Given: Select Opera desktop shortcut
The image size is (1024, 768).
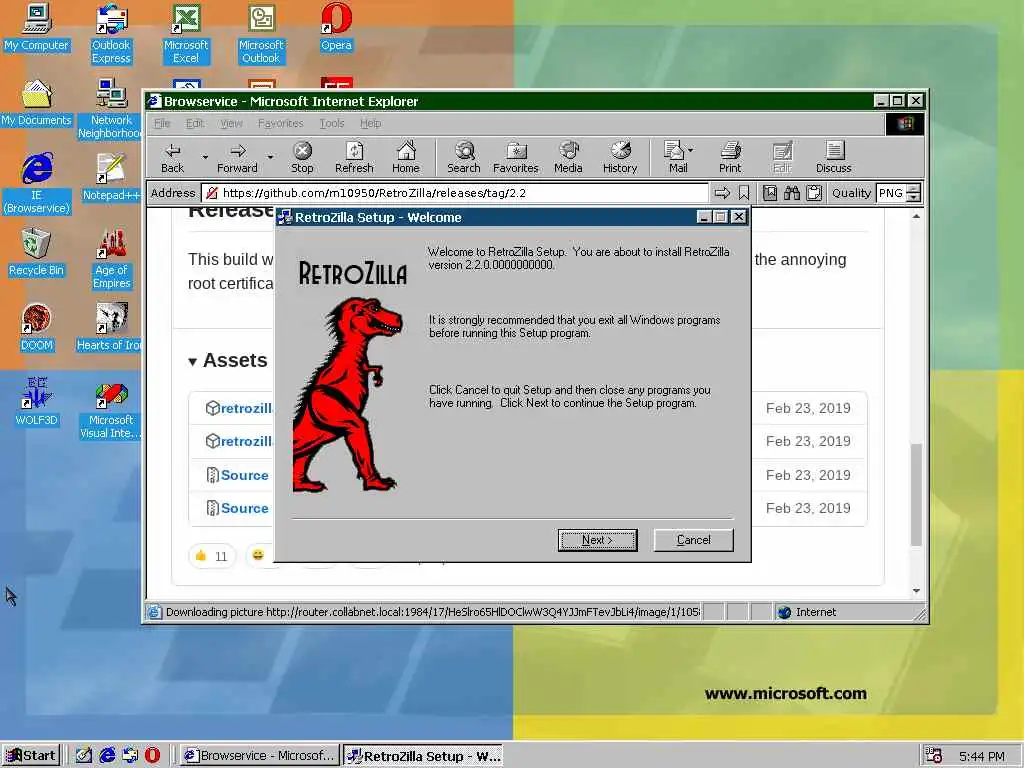Looking at the screenshot, I should coord(336,28).
